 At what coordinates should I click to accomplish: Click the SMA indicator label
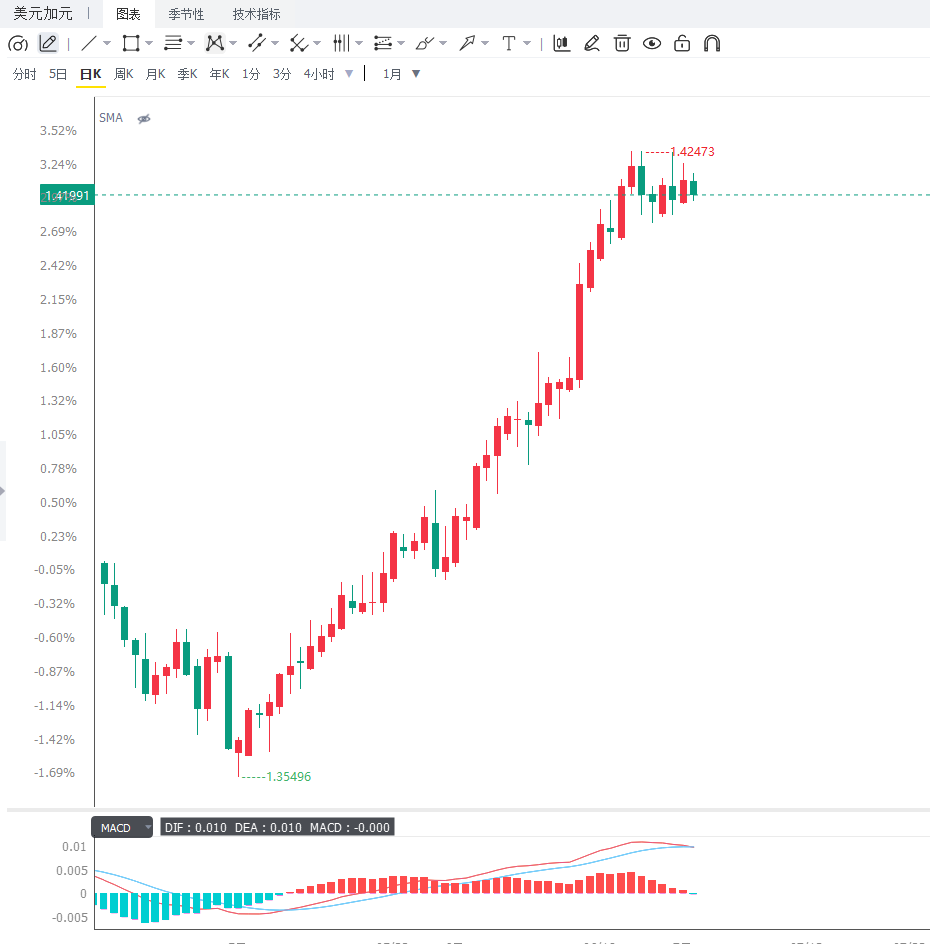(x=111, y=118)
